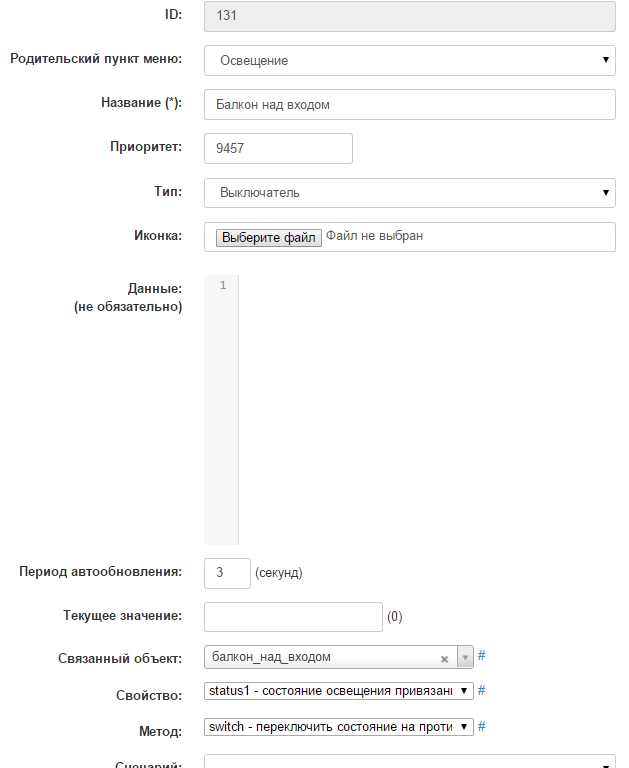Click the # link beside Свойство dropdown
This screenshot has height=768, width=629.
[481, 690]
